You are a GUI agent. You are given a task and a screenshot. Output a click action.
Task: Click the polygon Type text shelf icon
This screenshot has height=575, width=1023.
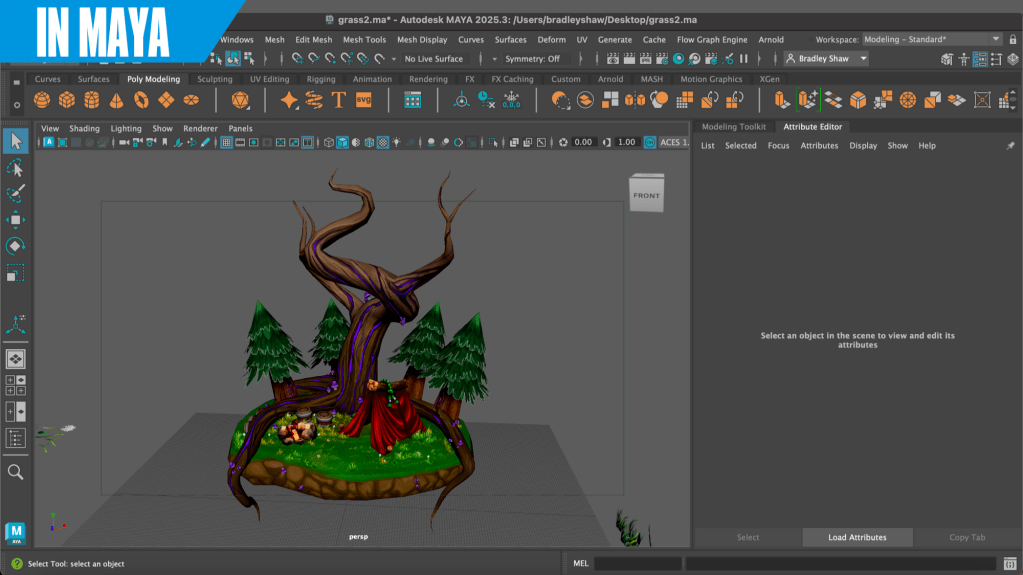(338, 100)
